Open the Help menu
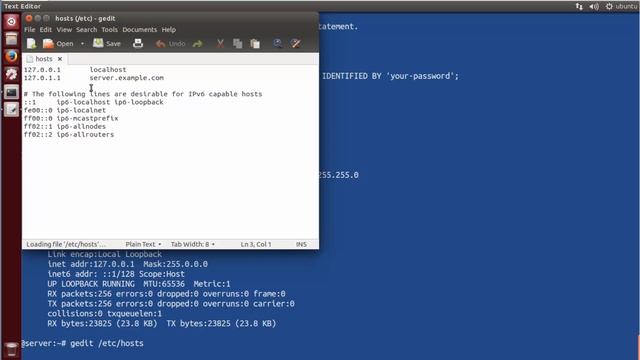Viewport: 640px width, 360px height. pos(169,29)
